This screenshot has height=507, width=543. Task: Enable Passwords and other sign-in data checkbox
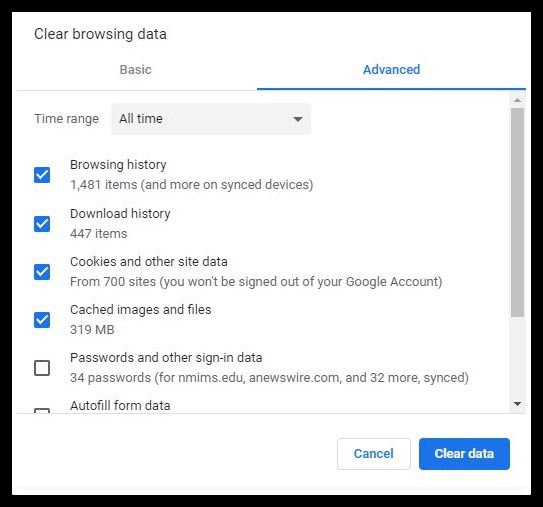tap(42, 368)
